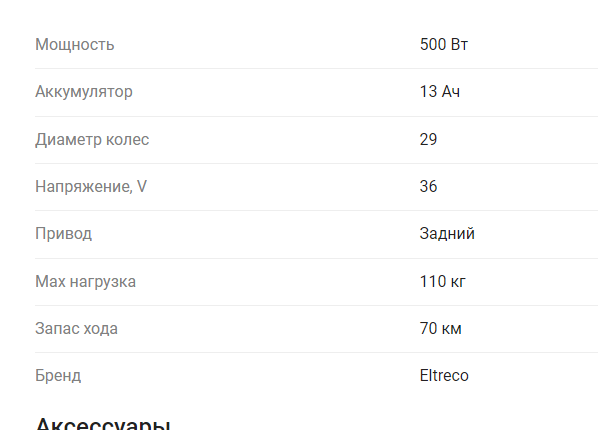The width and height of the screenshot is (598, 430).
Task: Click the divider line above the Бренд row
Action: pyautogui.click(x=317, y=353)
